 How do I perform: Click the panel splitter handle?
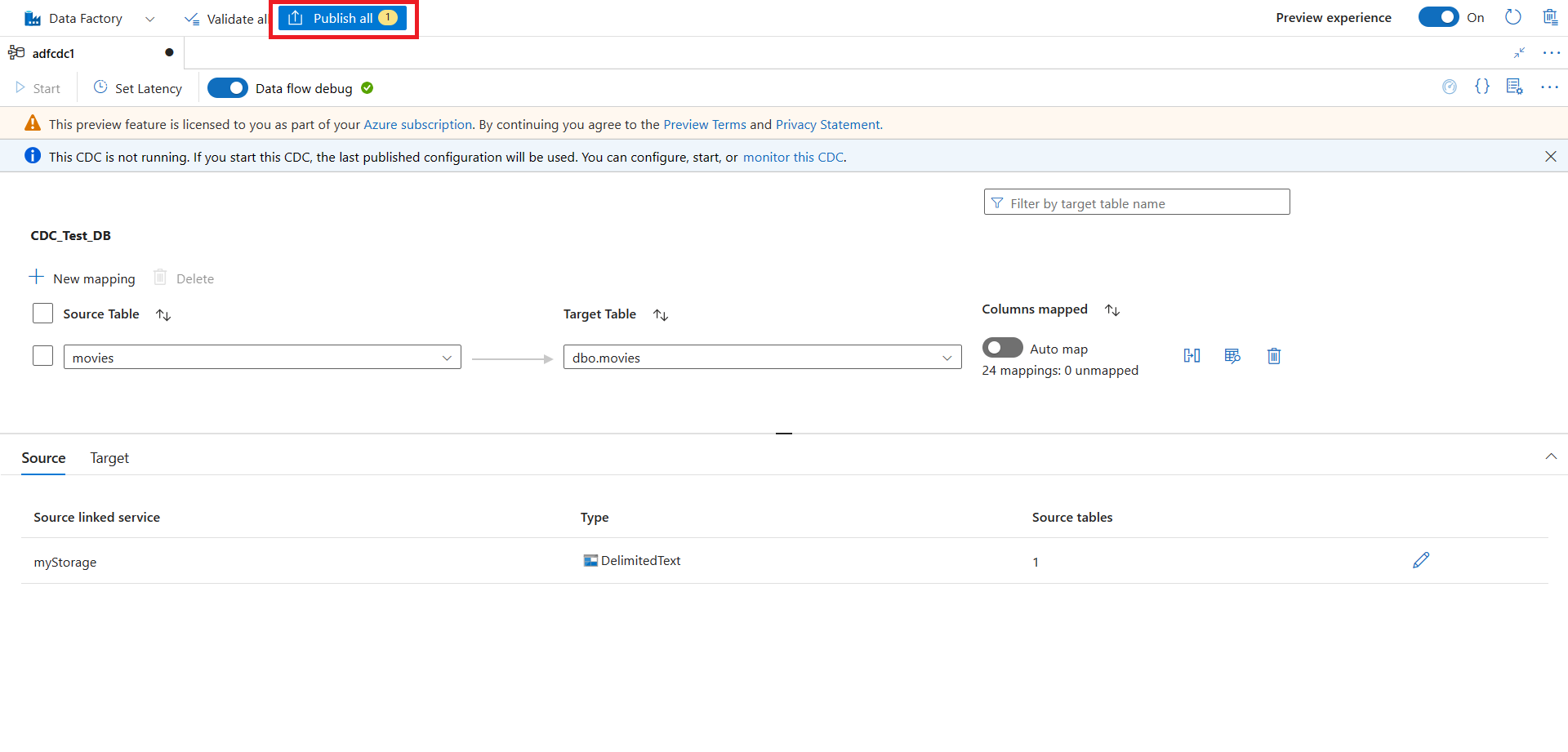tap(784, 433)
